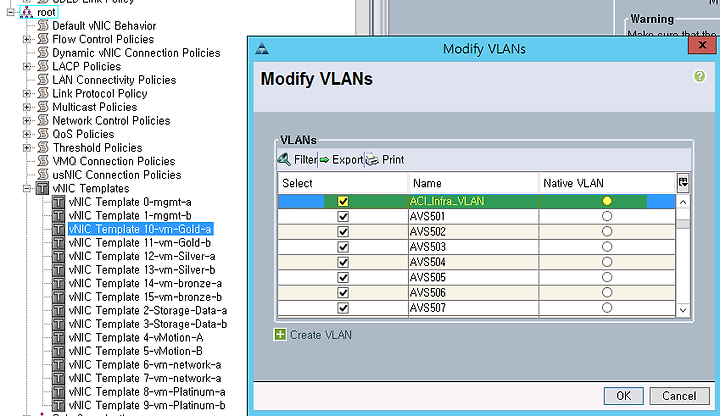720x416 pixels.
Task: Click the Multicast Policies icon
Action: (x=43, y=107)
